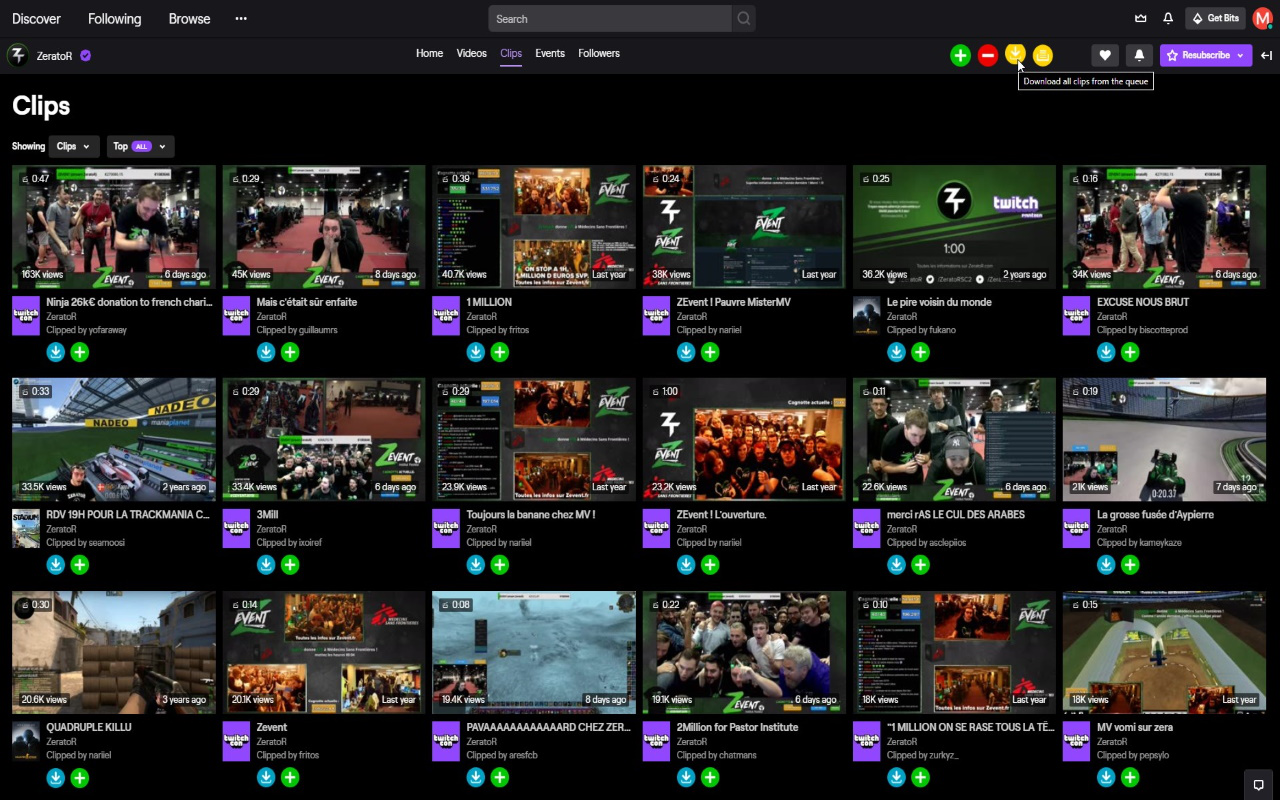Toggle channel notifications bell for ZeratoR
The height and width of the screenshot is (800, 1280).
pyautogui.click(x=1138, y=56)
